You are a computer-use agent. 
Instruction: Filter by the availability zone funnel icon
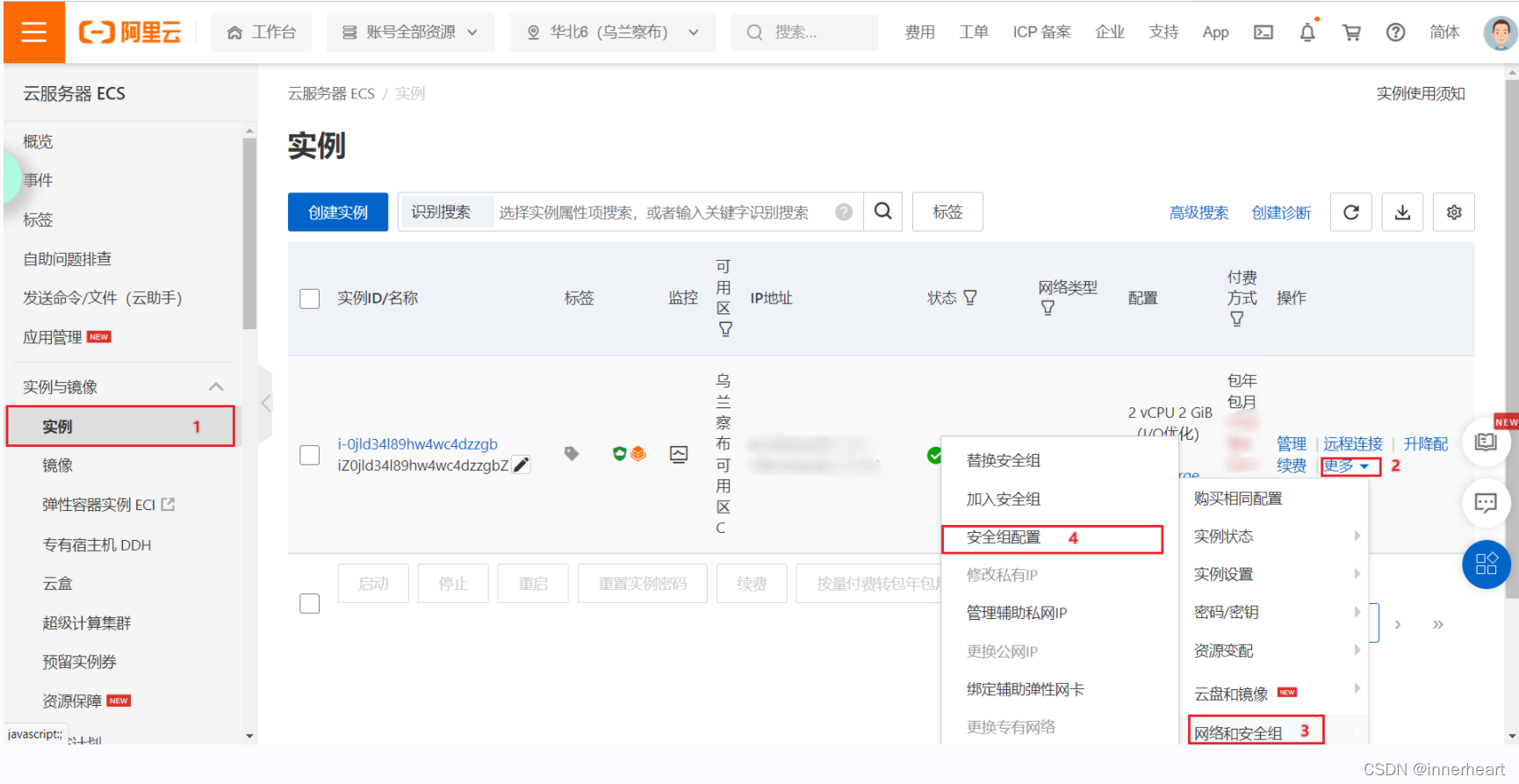point(725,329)
